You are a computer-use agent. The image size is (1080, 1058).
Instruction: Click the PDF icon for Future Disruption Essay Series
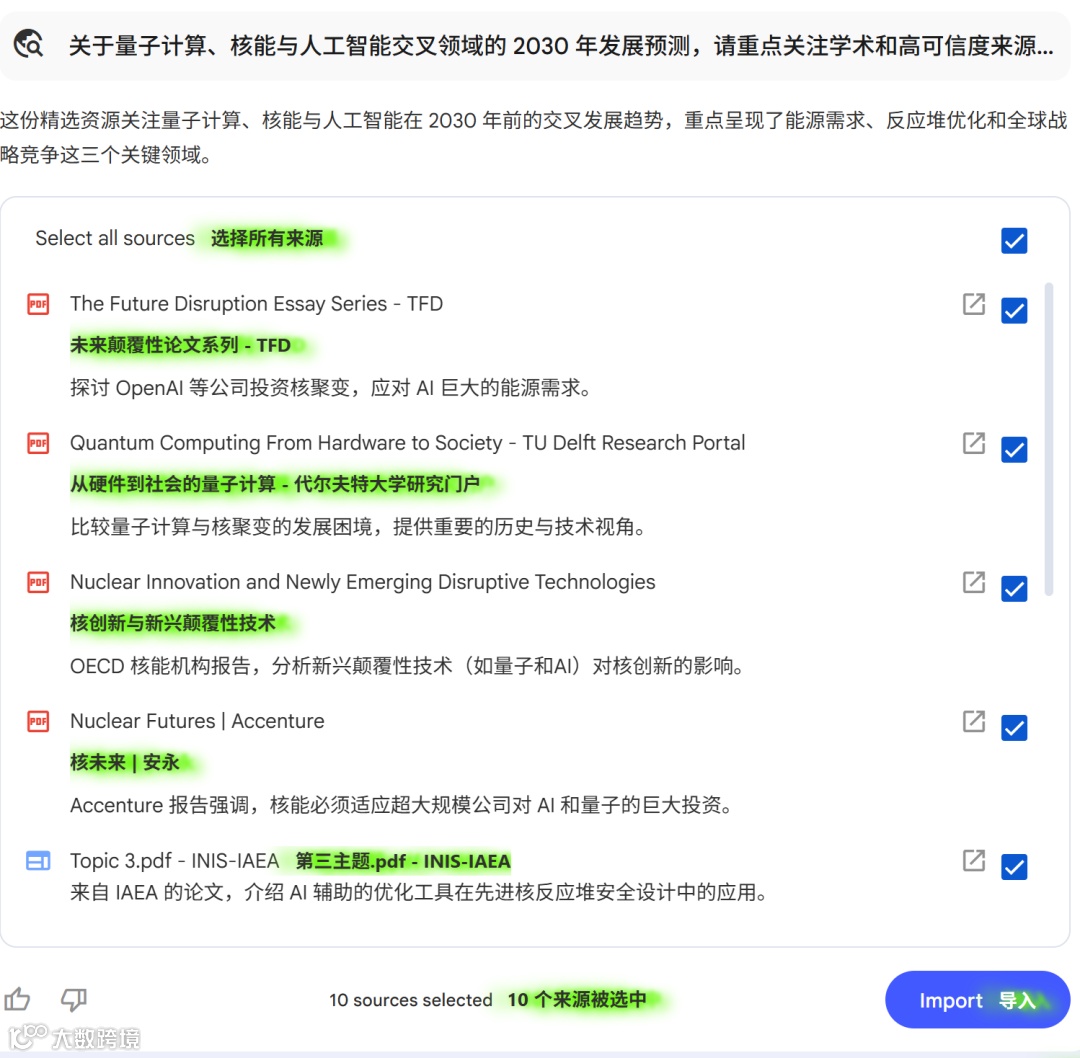38,304
